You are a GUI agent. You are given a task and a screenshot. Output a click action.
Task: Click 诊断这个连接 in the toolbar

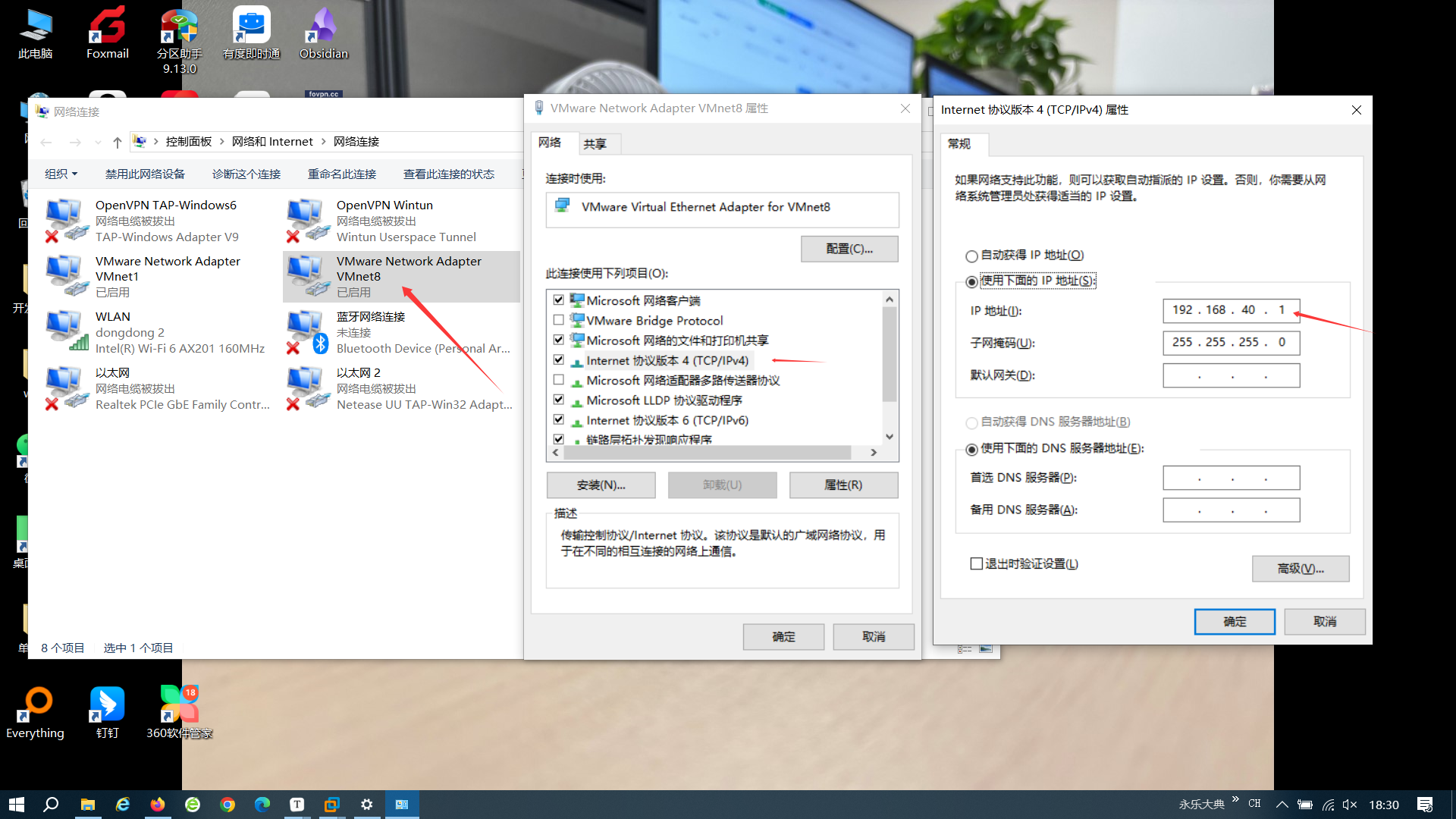[x=246, y=174]
